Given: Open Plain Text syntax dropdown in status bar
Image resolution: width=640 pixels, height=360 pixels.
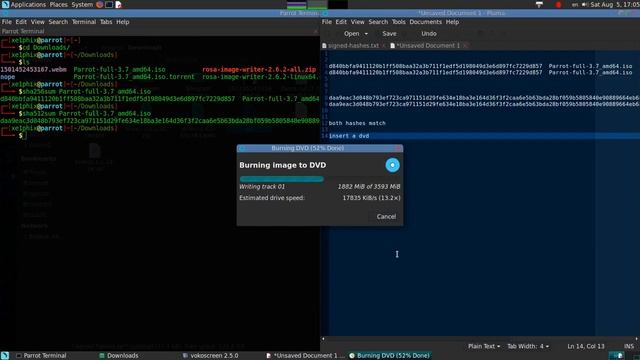Looking at the screenshot, I should tap(484, 346).
